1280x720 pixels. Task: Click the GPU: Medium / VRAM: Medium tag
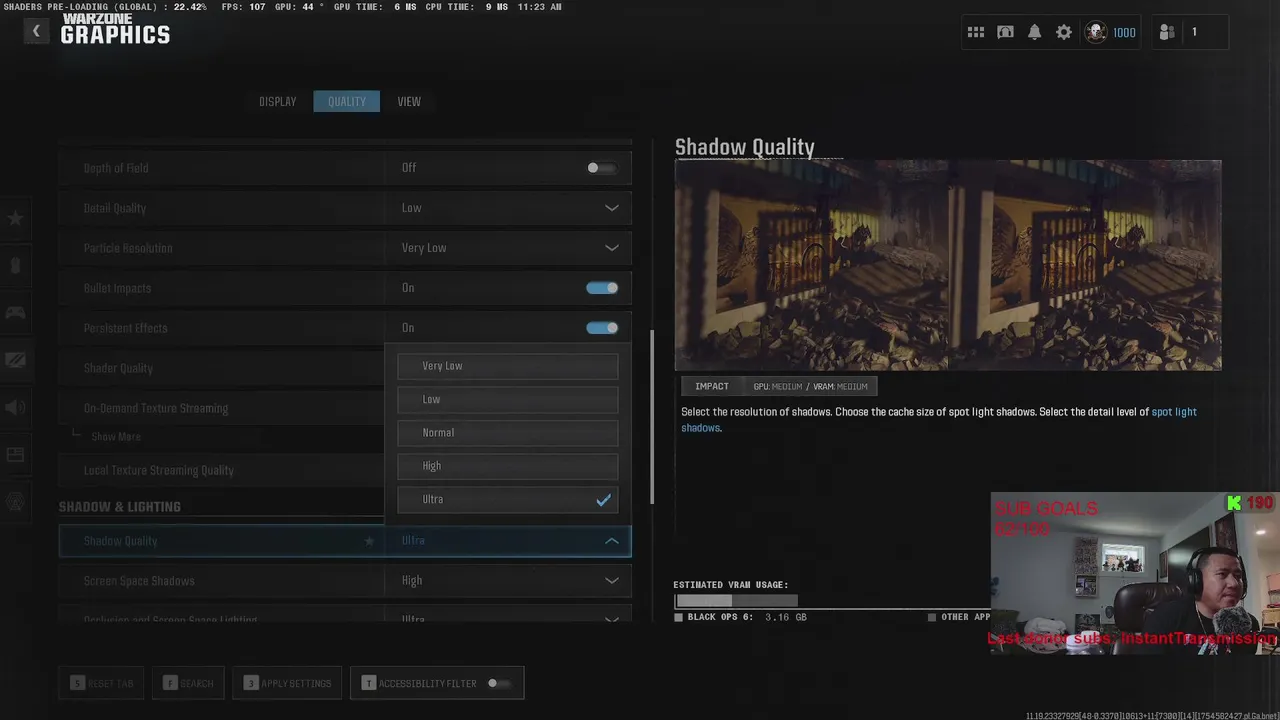pos(810,386)
